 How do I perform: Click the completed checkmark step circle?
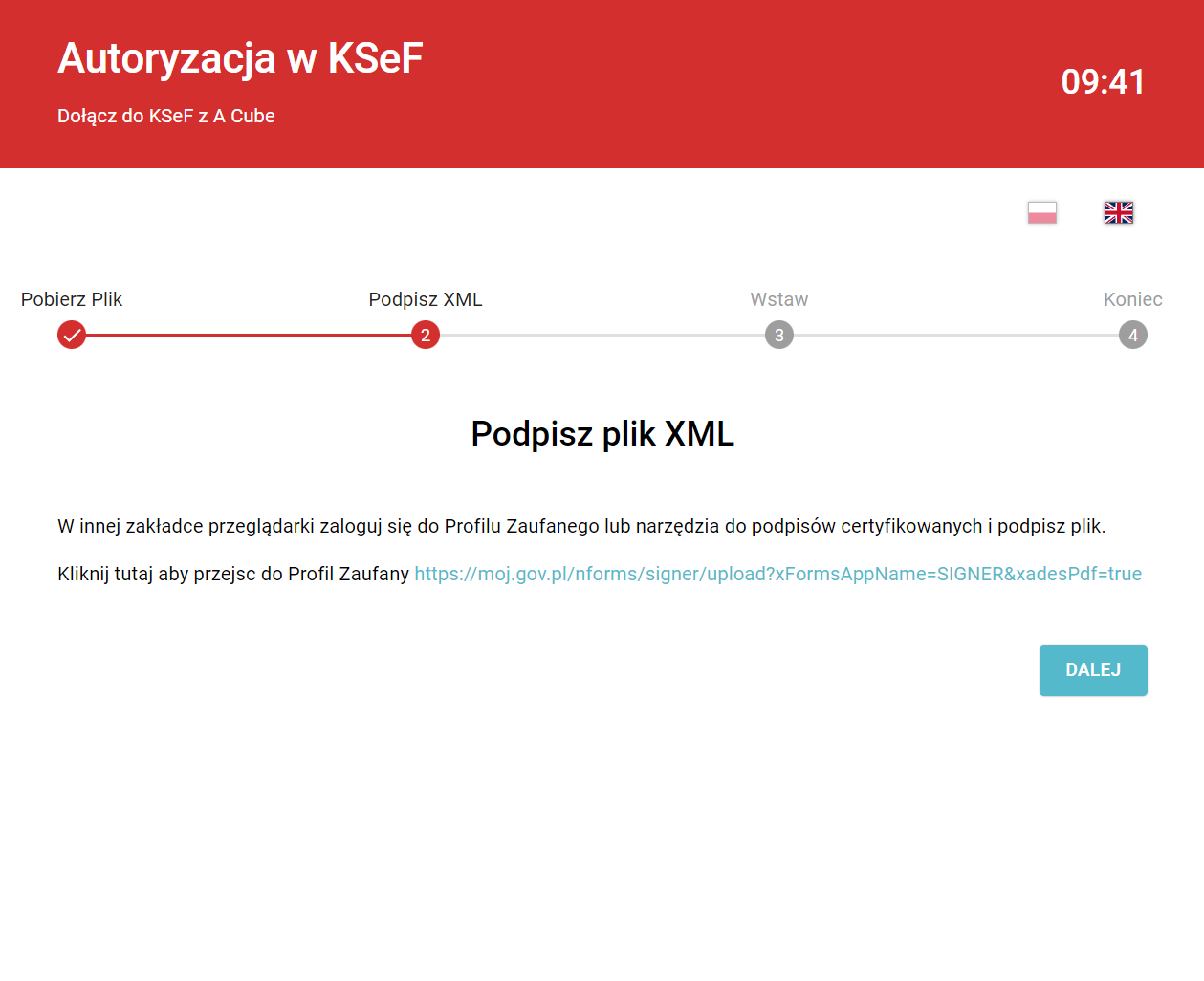pyautogui.click(x=72, y=336)
